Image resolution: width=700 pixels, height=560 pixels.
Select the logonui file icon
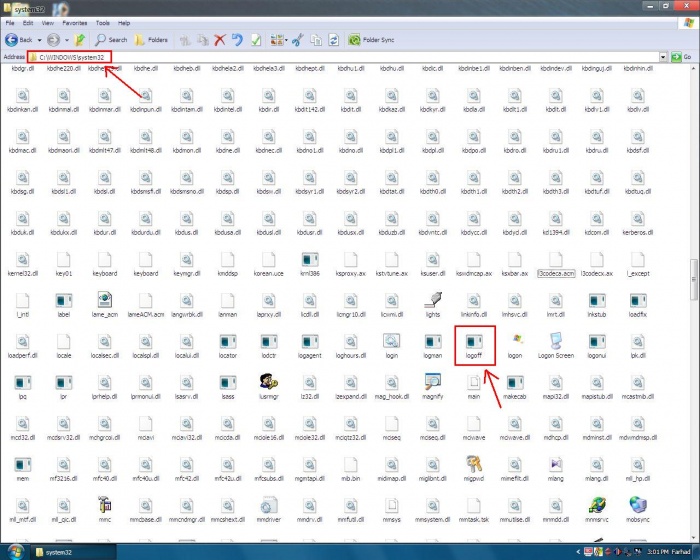click(597, 342)
